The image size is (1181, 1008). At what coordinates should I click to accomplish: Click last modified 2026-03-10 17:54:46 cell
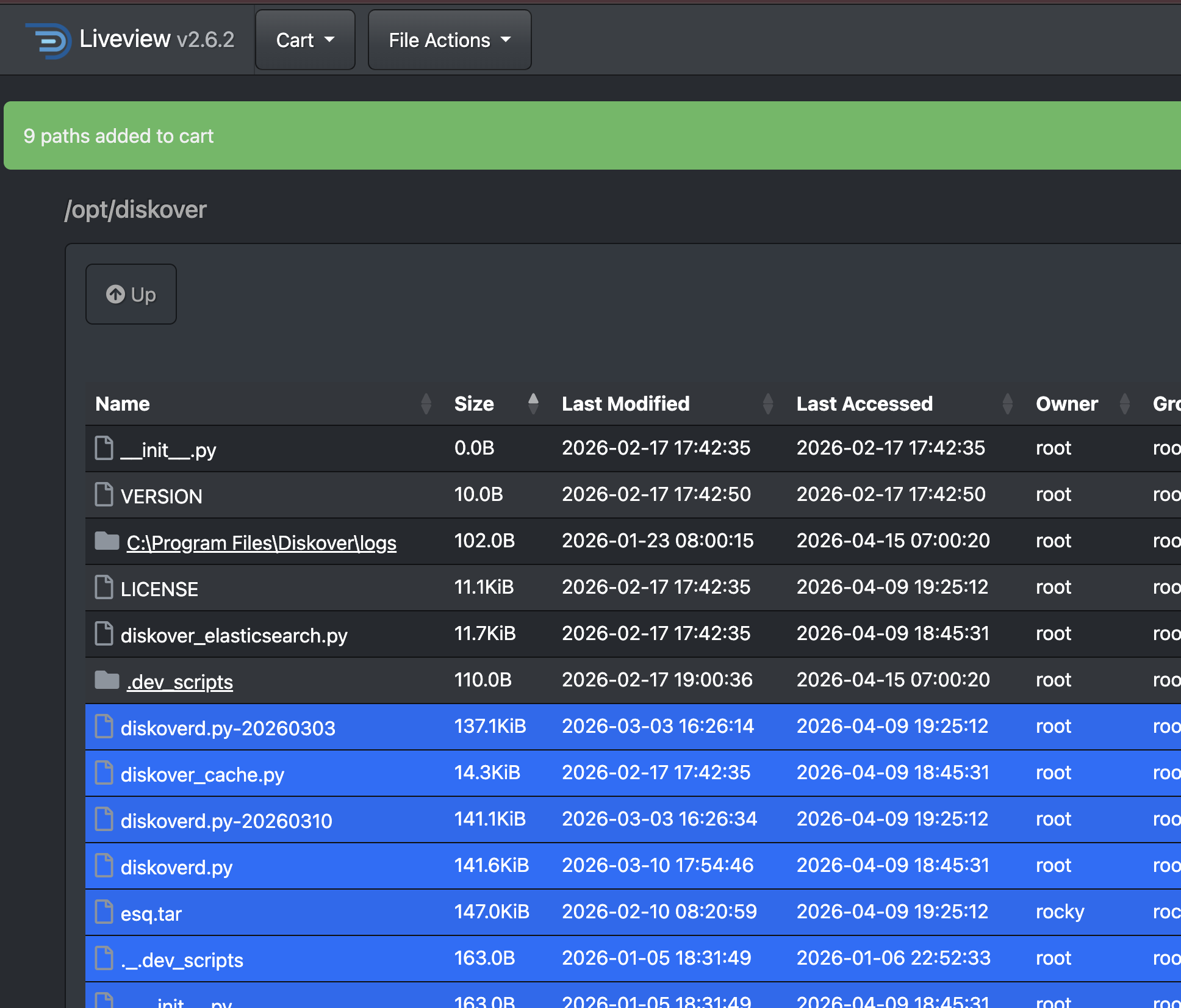(x=658, y=865)
